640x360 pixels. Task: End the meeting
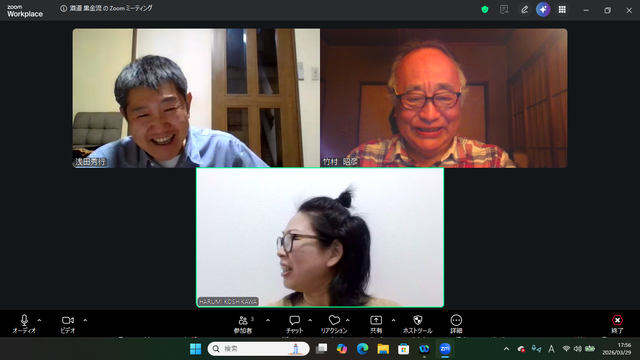point(617,324)
